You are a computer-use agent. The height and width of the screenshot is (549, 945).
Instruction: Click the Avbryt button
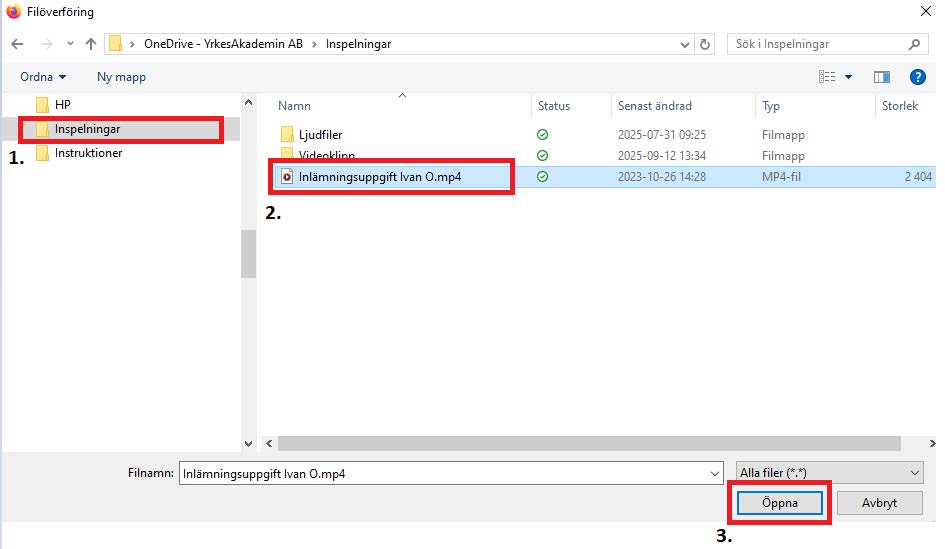coord(879,503)
